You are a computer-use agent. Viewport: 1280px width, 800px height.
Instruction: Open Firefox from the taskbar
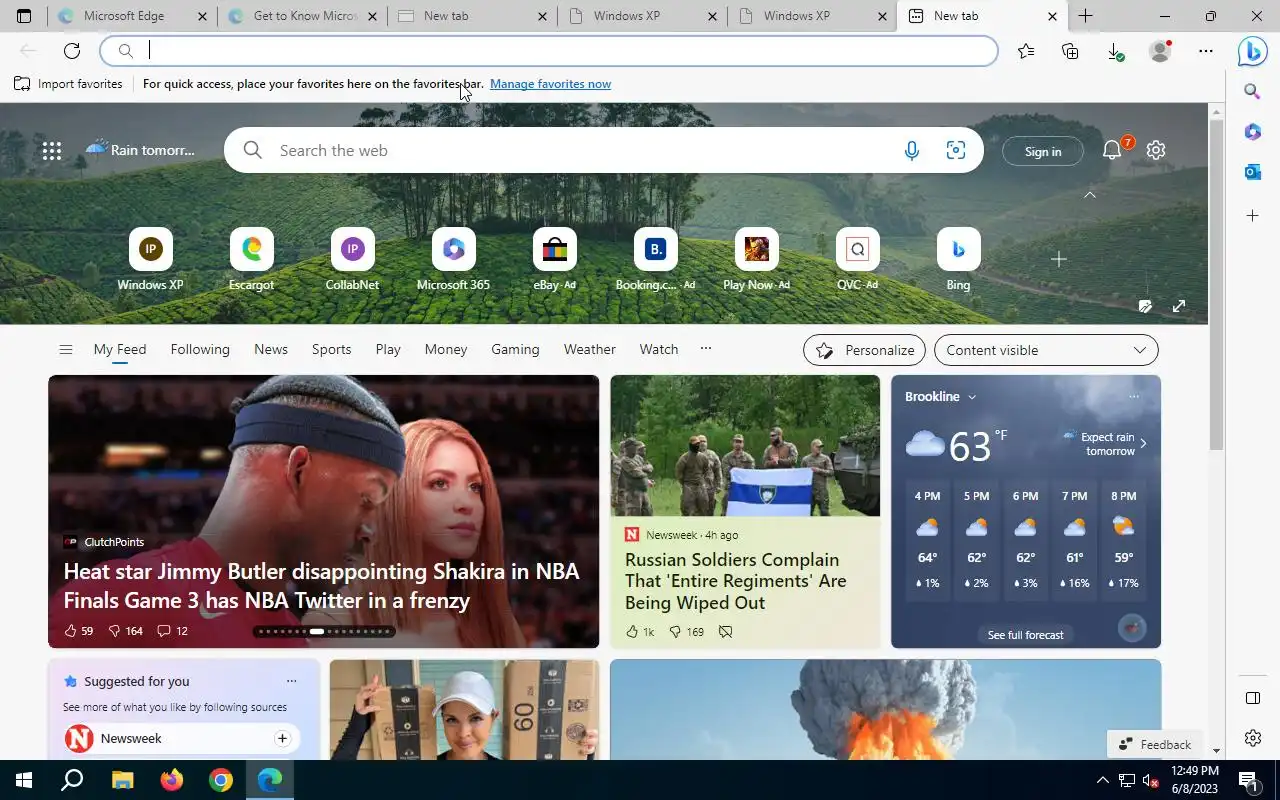(172, 780)
